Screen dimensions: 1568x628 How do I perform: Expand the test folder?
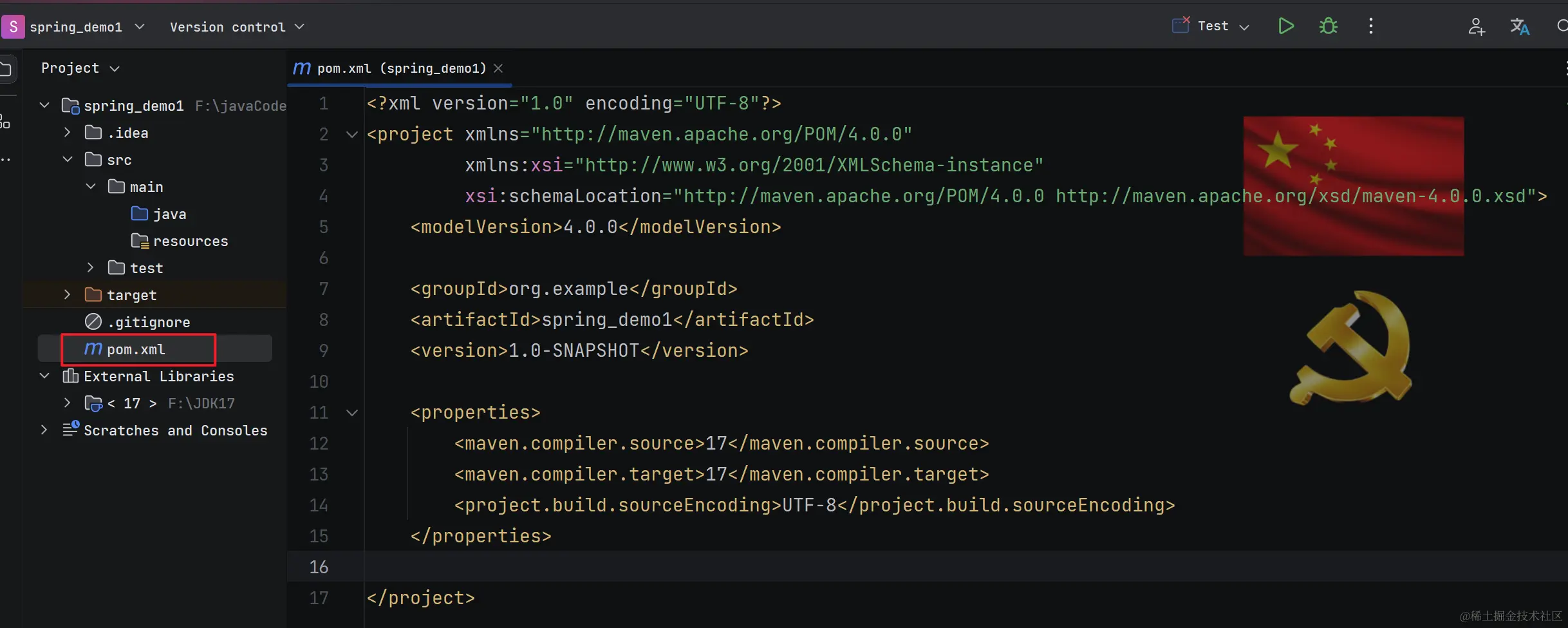point(91,267)
